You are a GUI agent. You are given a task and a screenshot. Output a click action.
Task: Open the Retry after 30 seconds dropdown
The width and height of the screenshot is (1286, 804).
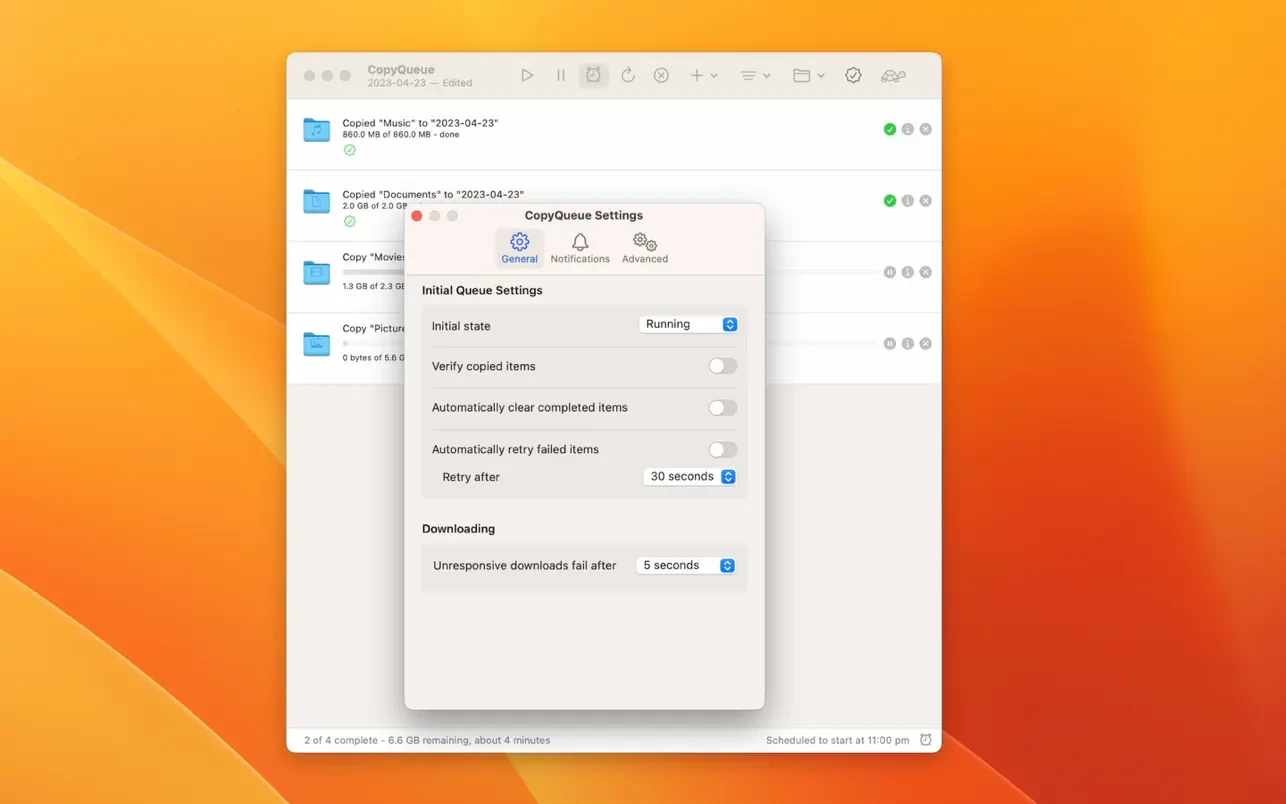tap(691, 477)
